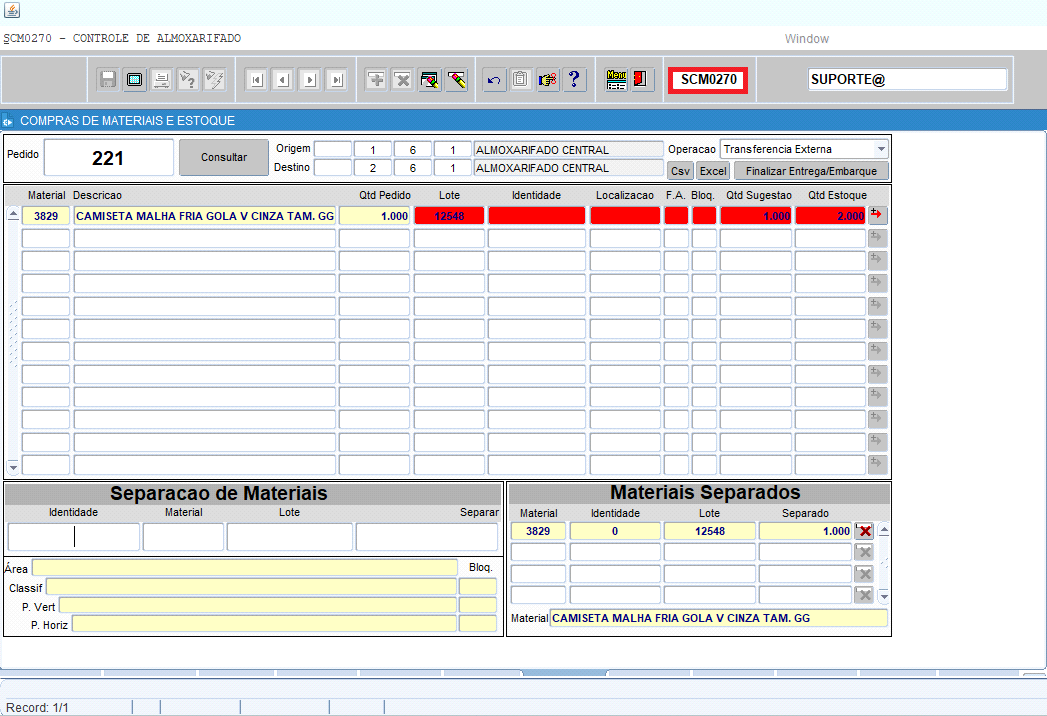Click the Classif field
This screenshot has width=1047, height=716.
coord(251,587)
